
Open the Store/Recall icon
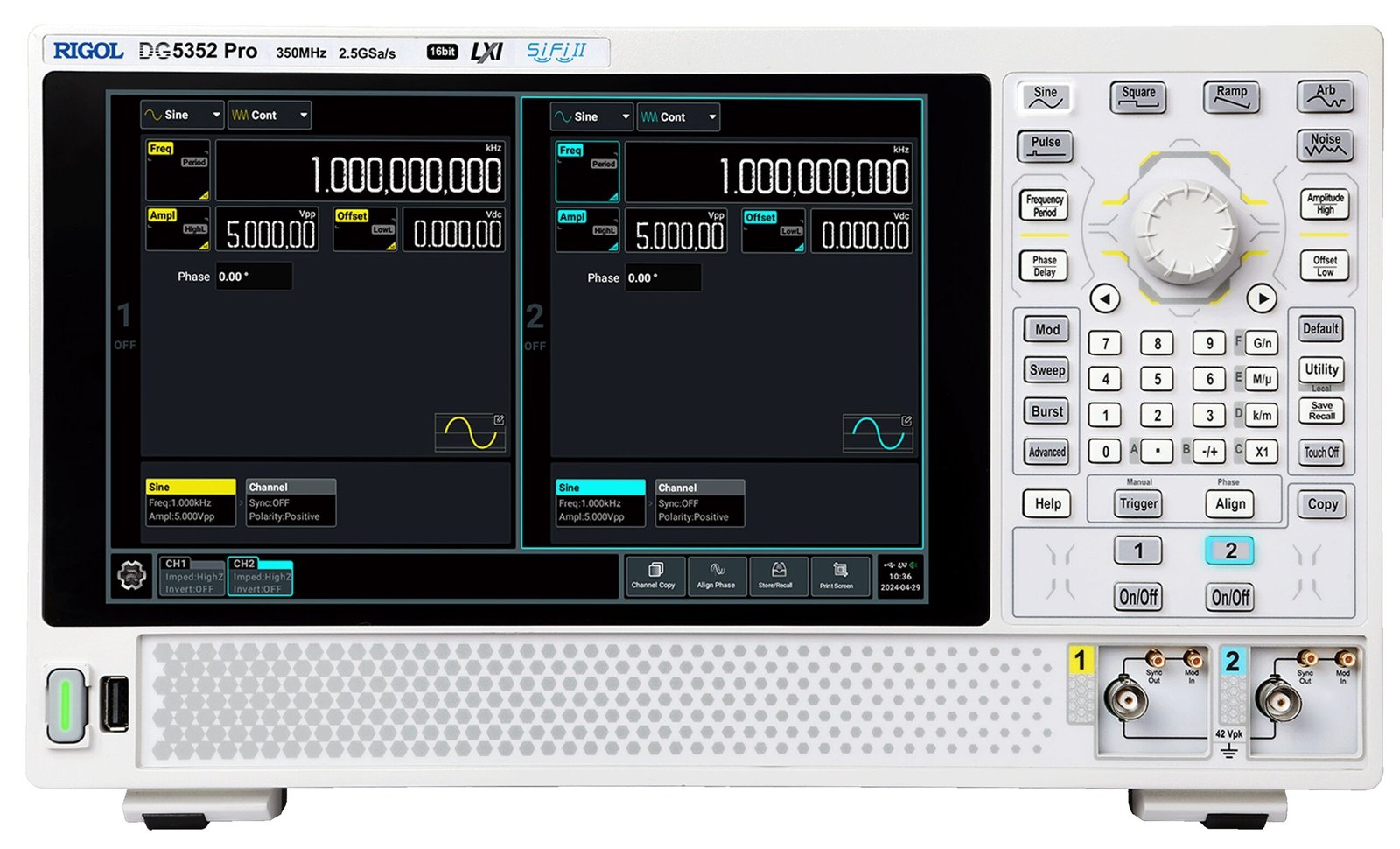(x=775, y=576)
